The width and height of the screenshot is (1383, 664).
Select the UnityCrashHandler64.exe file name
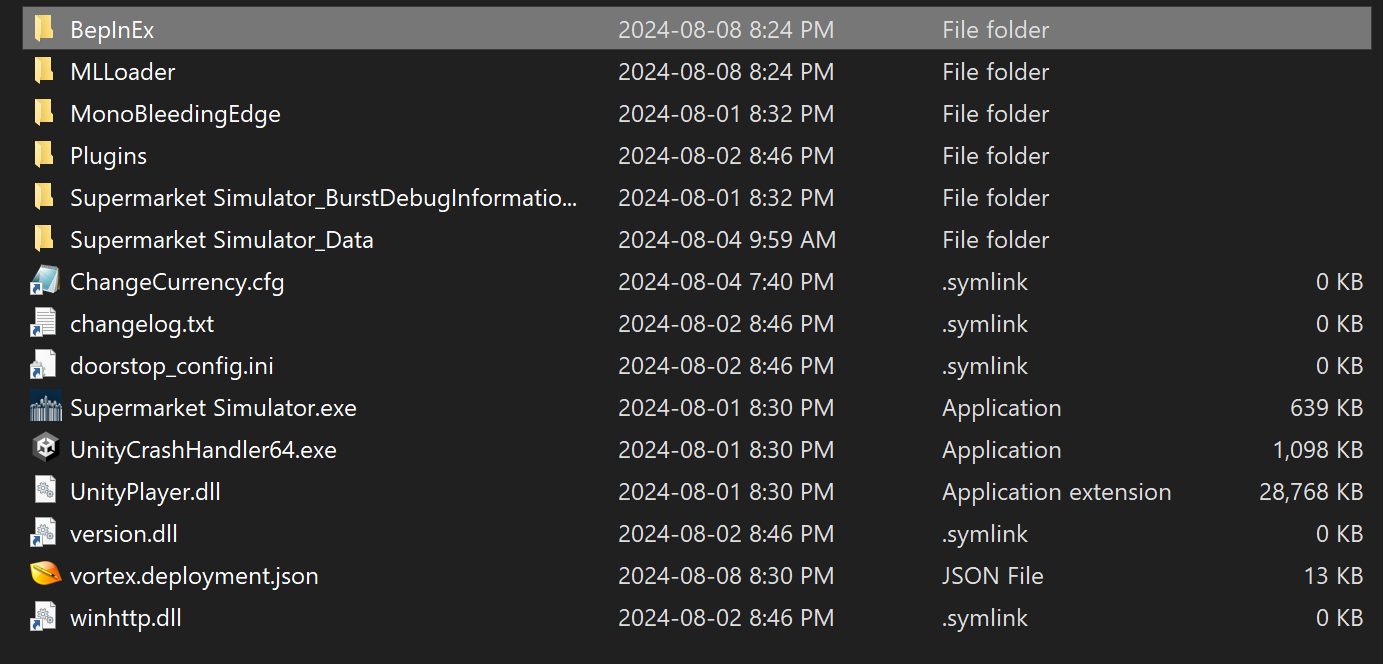click(x=203, y=450)
